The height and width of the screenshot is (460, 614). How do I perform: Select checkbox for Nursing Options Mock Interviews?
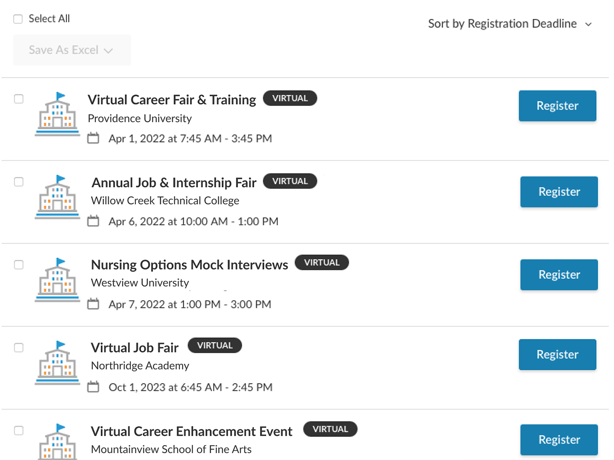pyautogui.click(x=19, y=265)
